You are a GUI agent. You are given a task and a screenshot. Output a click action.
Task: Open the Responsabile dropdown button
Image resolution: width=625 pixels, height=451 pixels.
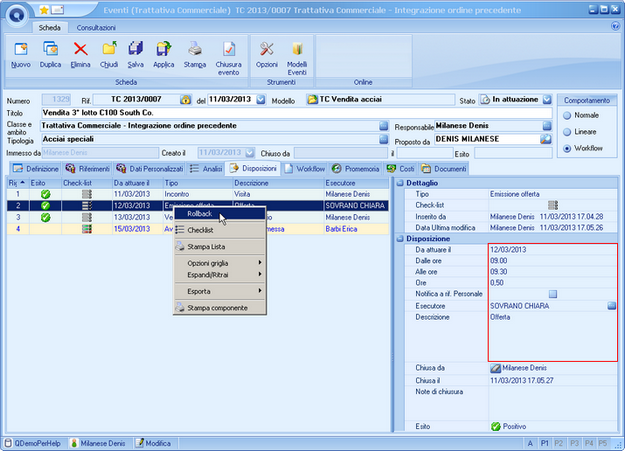(547, 126)
